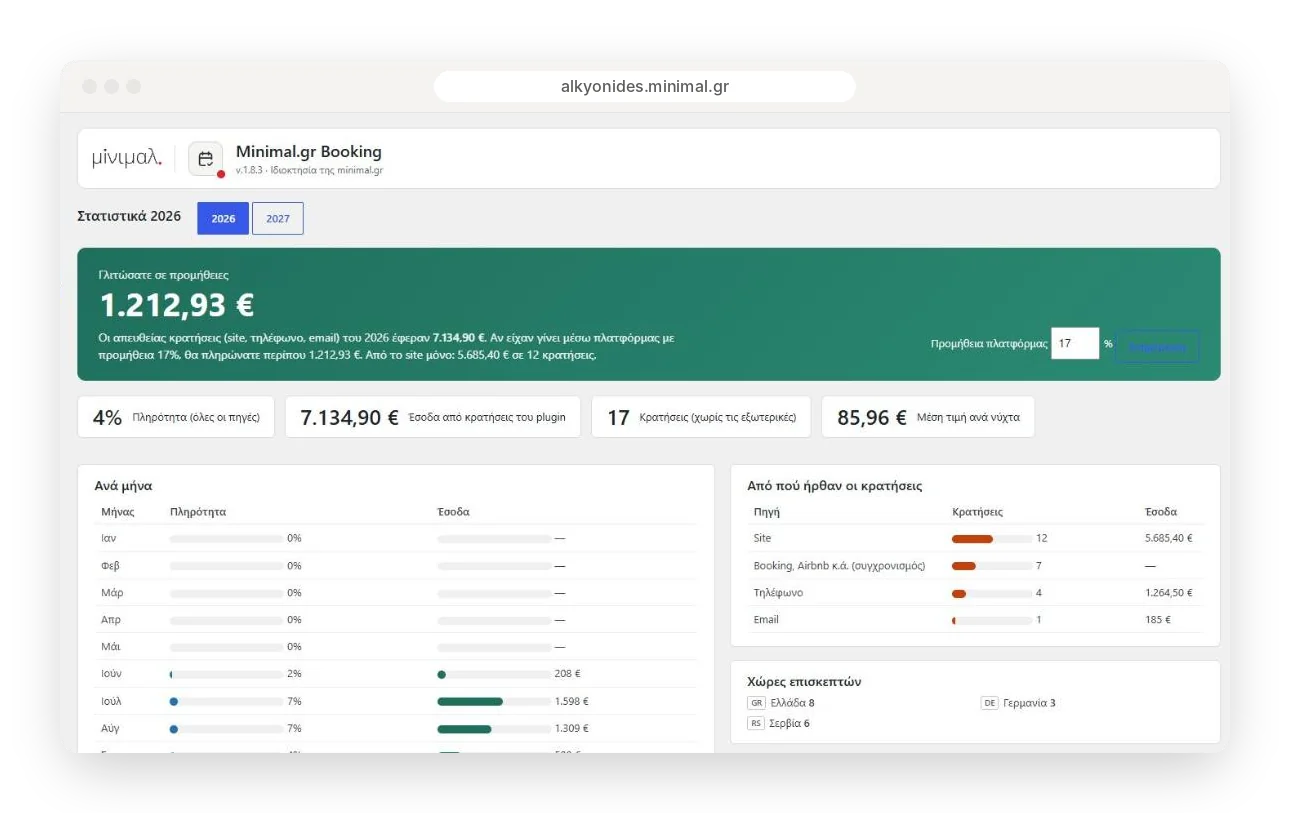Click the "1.309 €" revenue value
This screenshot has height=813, width=1290.
click(x=572, y=728)
